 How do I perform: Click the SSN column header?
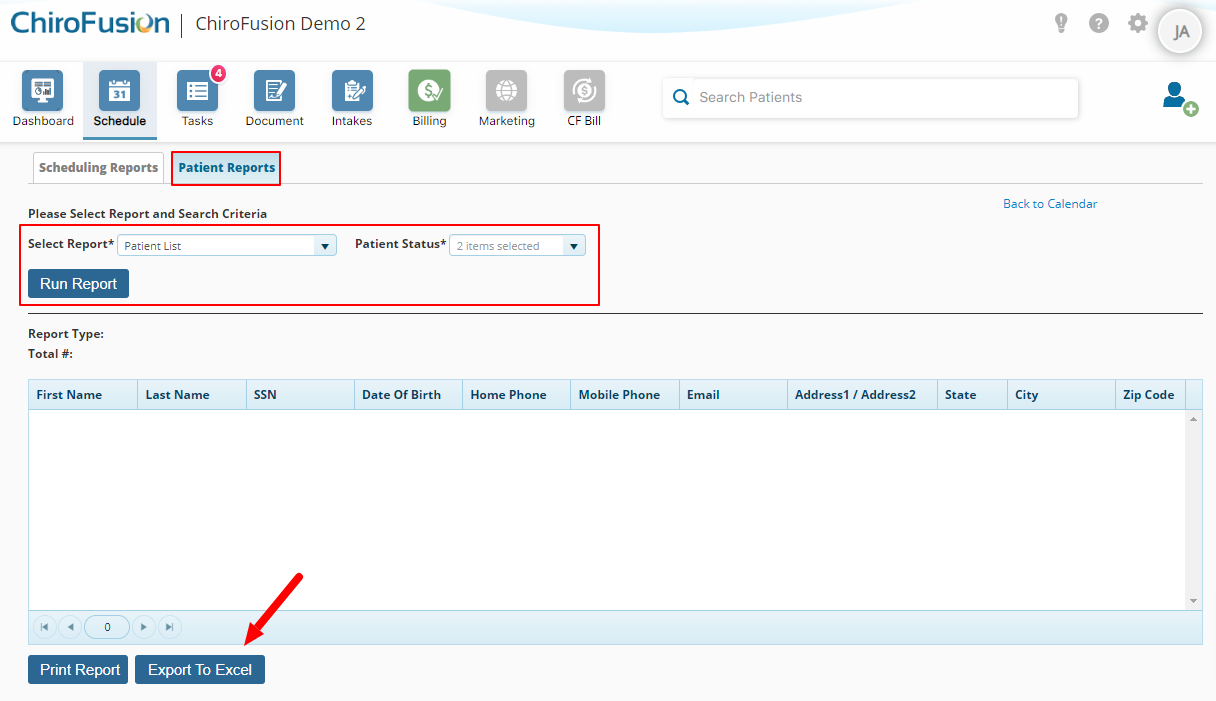coord(300,395)
